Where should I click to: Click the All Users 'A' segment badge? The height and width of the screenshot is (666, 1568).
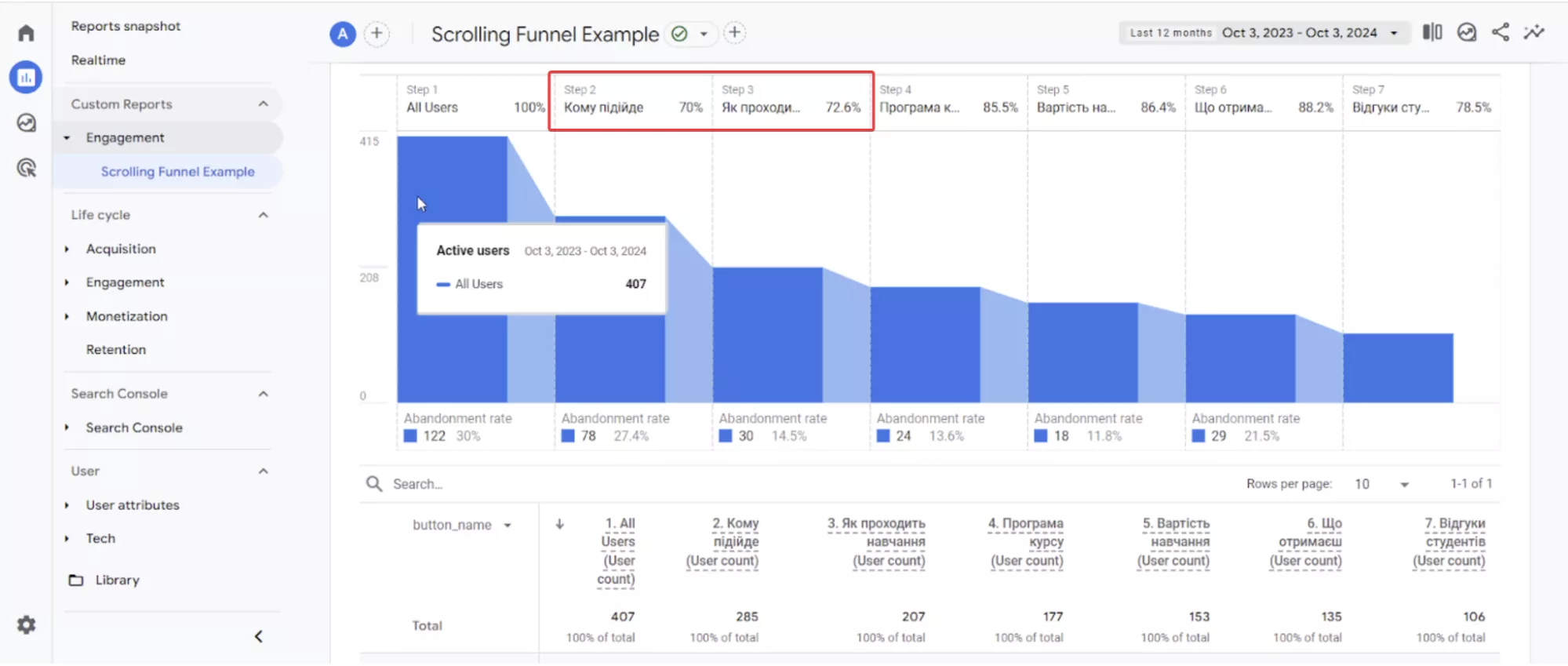343,34
